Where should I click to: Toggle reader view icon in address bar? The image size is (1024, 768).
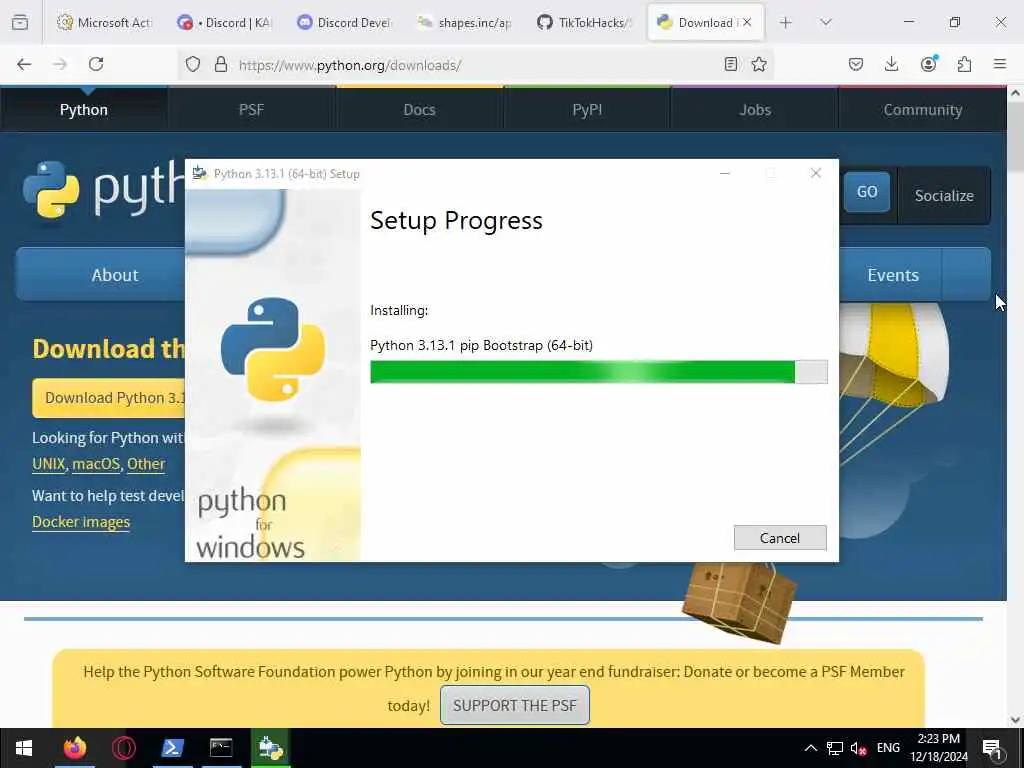[x=731, y=64]
